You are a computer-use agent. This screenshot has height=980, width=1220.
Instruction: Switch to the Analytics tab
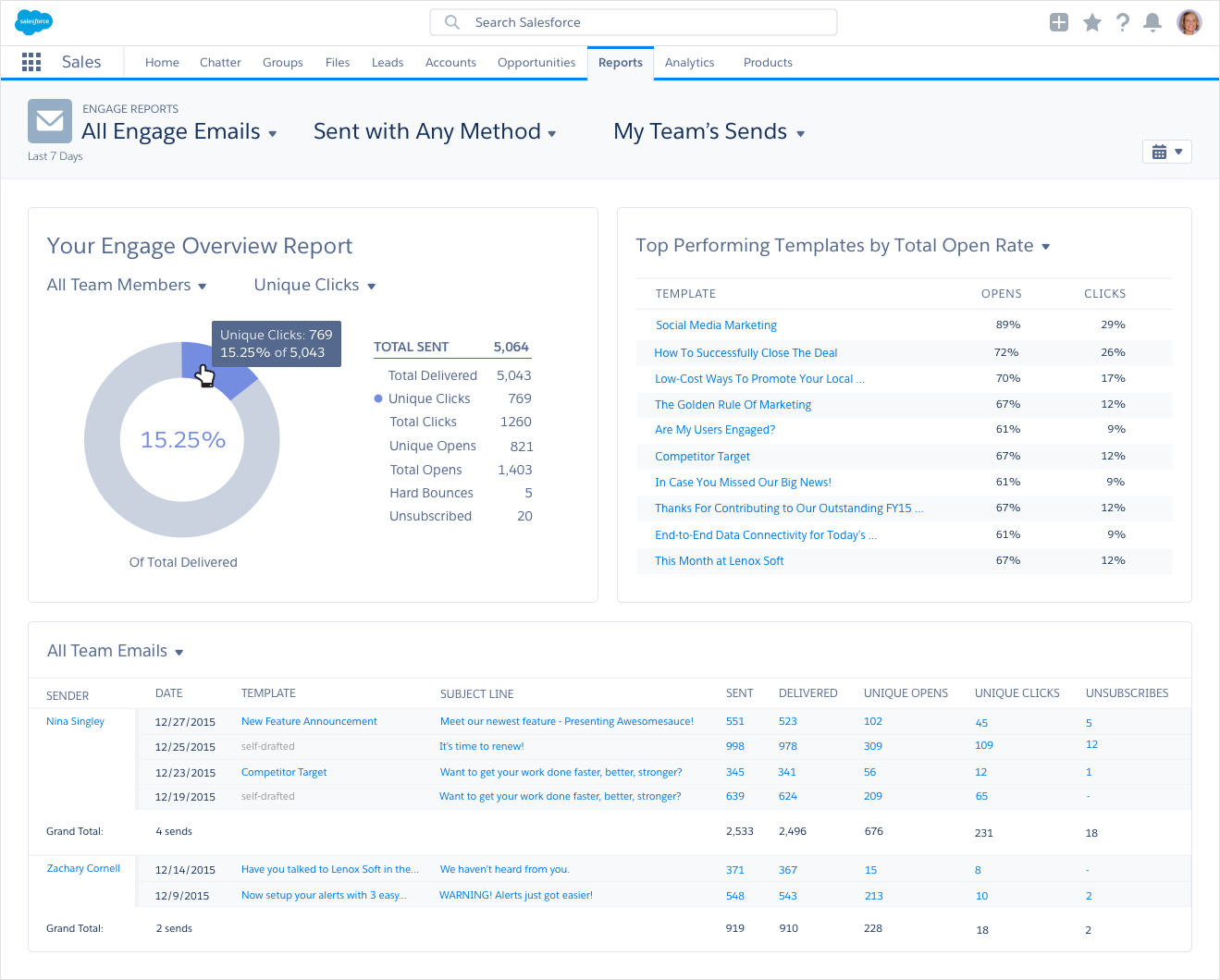pos(690,63)
